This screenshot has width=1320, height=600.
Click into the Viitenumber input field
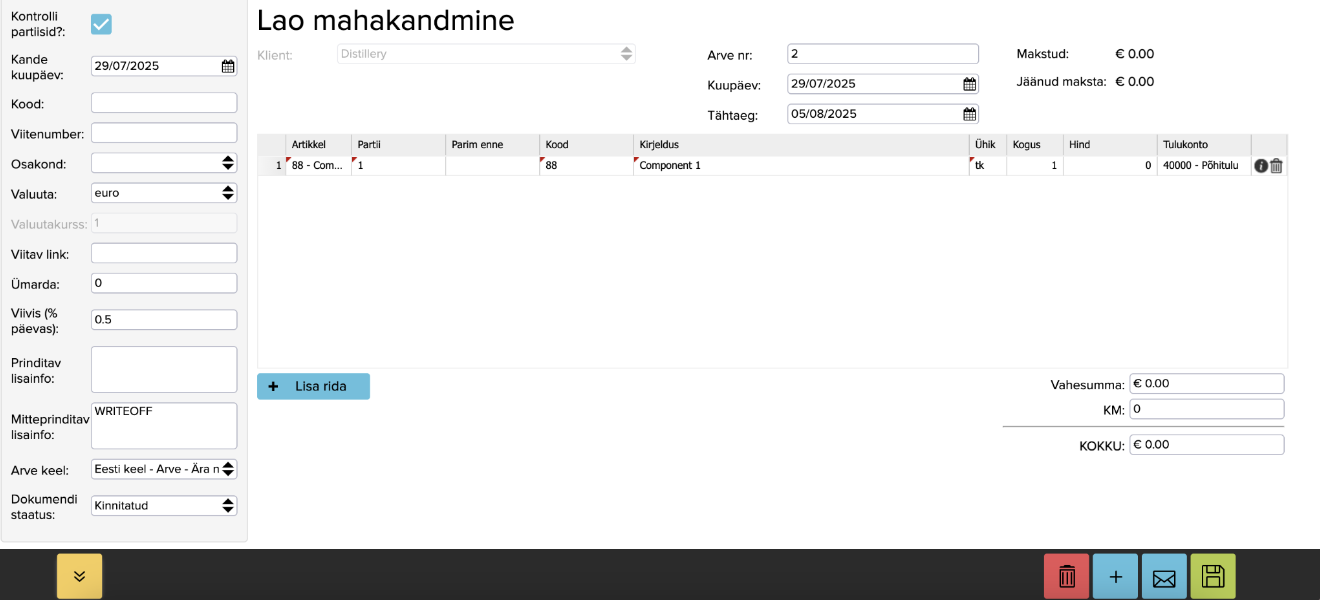coord(164,133)
